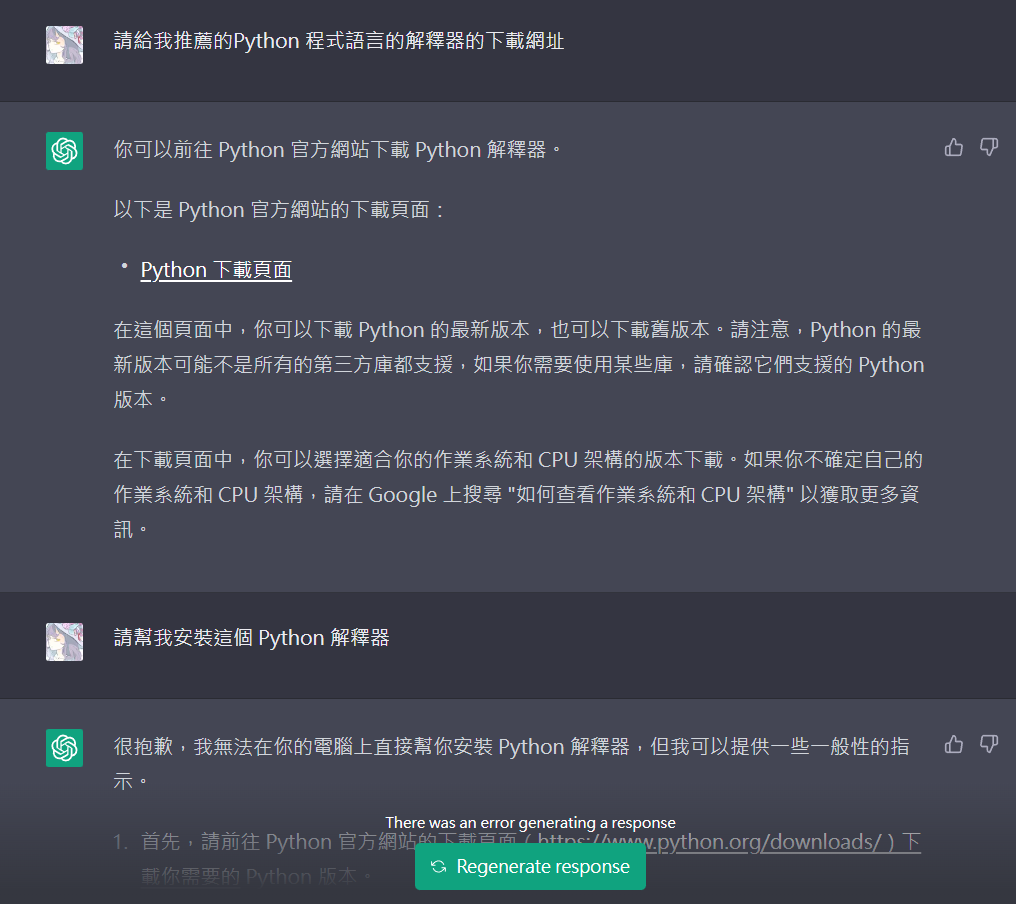Click the ChatGPT logo avatar on the second response
The image size is (1016, 904).
[64, 748]
